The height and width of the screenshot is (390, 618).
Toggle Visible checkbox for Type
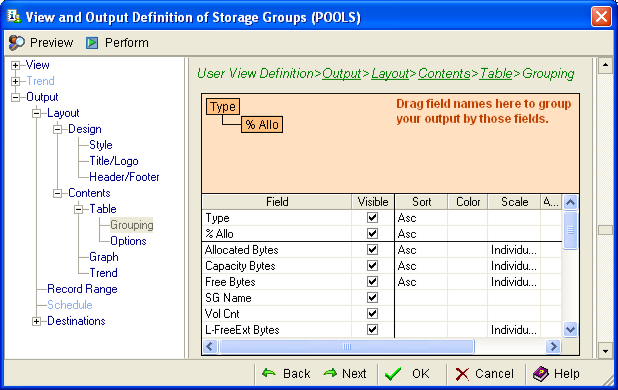pyautogui.click(x=372, y=217)
